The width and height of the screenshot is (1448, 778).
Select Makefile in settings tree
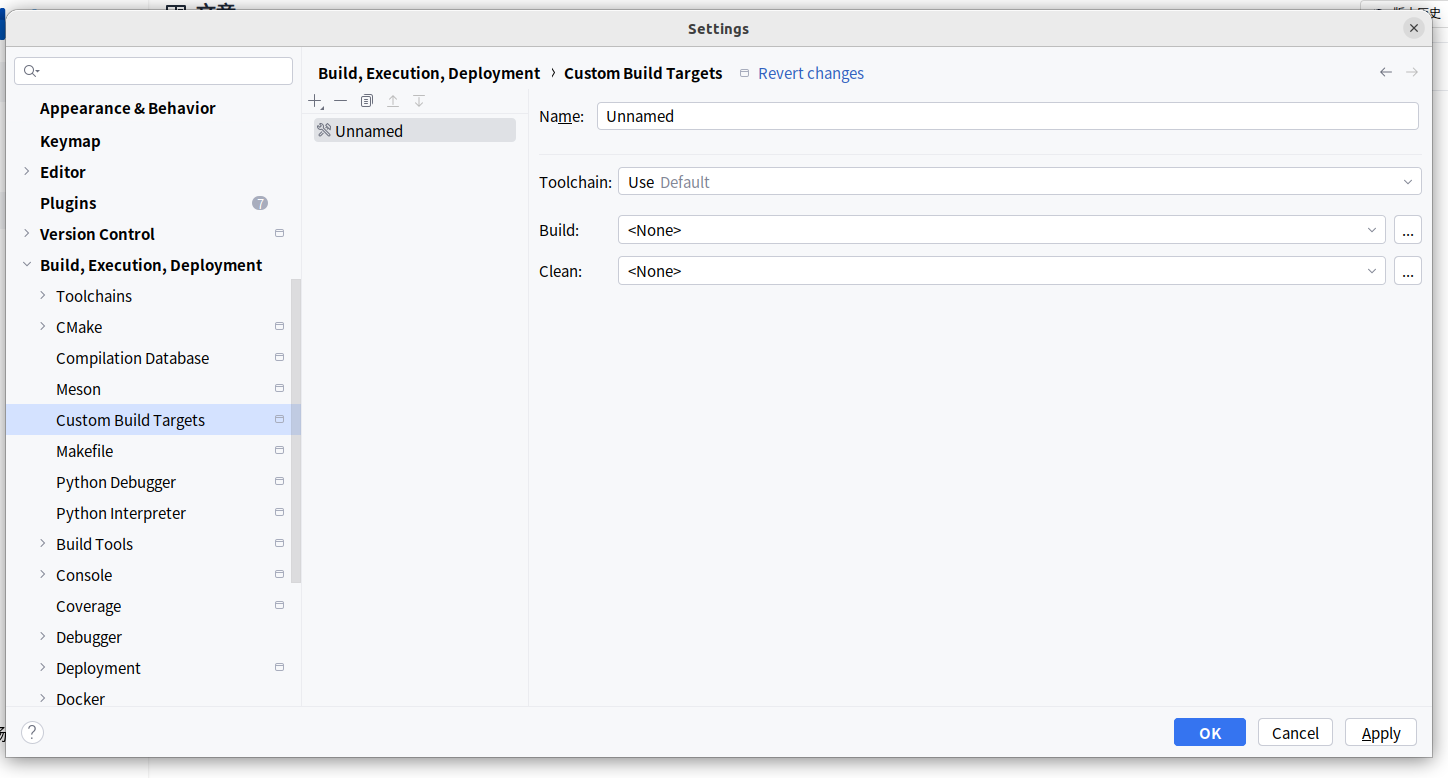pyautogui.click(x=85, y=451)
